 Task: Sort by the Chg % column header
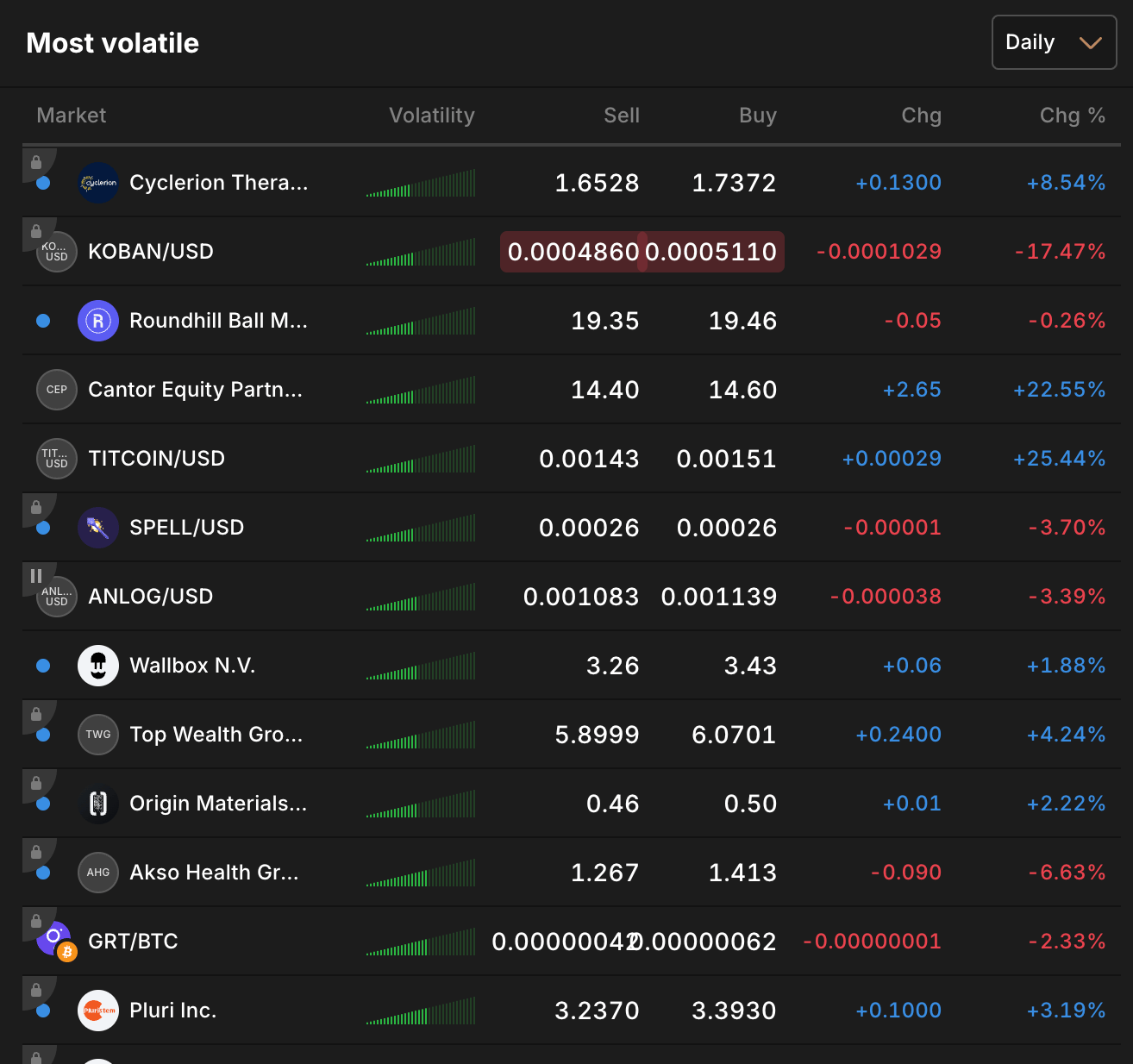1072,116
